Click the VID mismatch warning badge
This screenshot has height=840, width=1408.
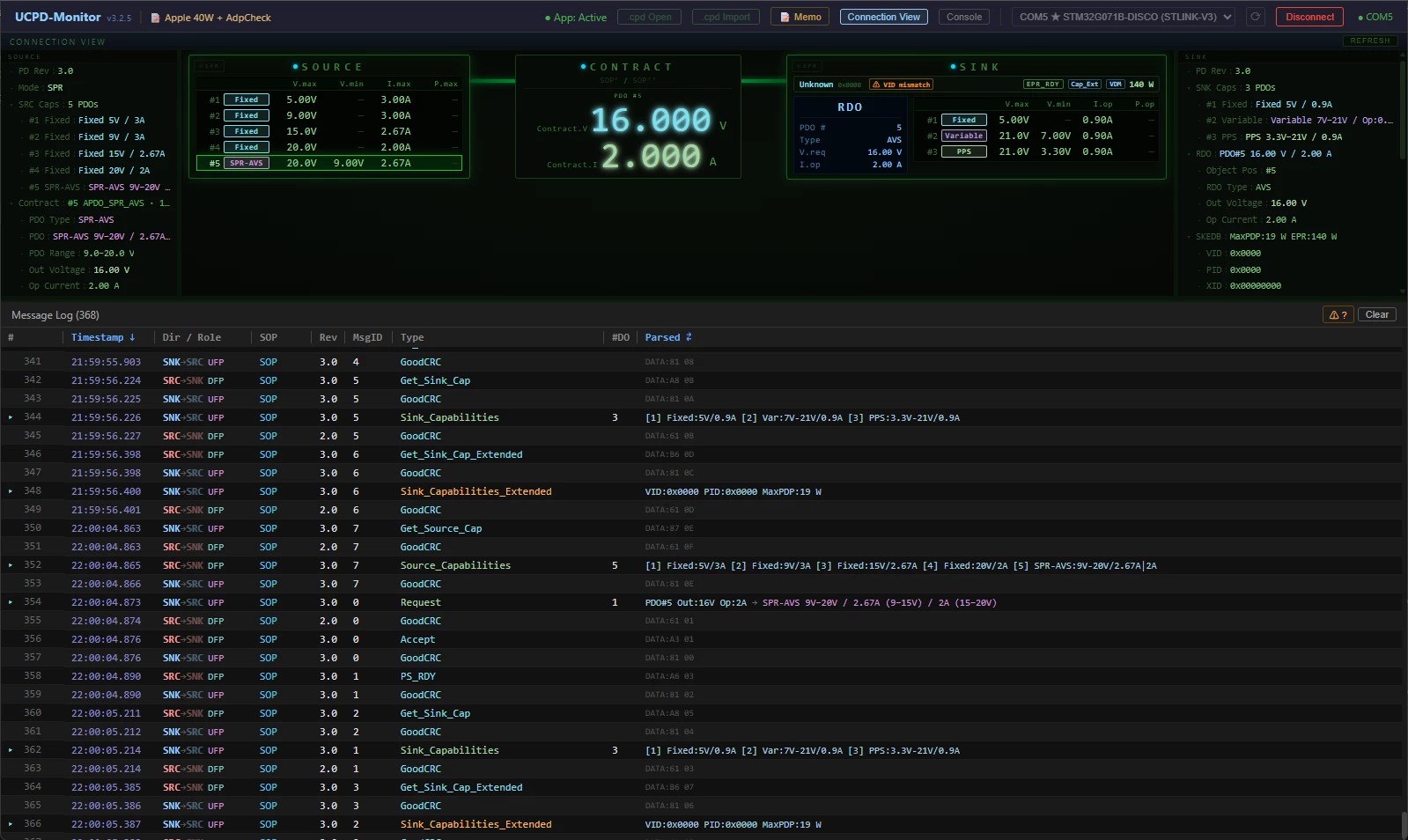(901, 85)
